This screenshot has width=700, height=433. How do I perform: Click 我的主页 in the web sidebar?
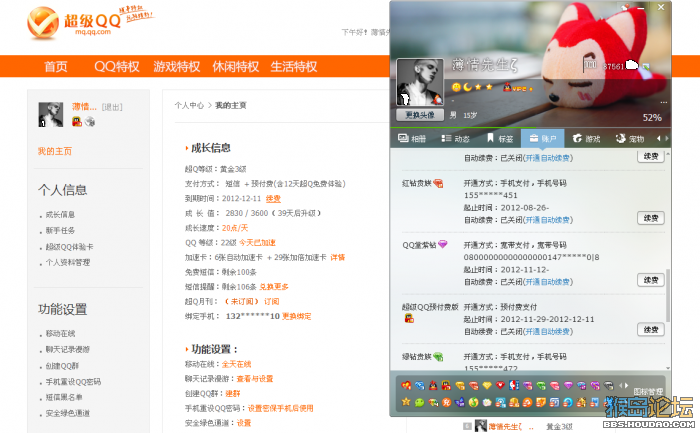pyautogui.click(x=54, y=151)
